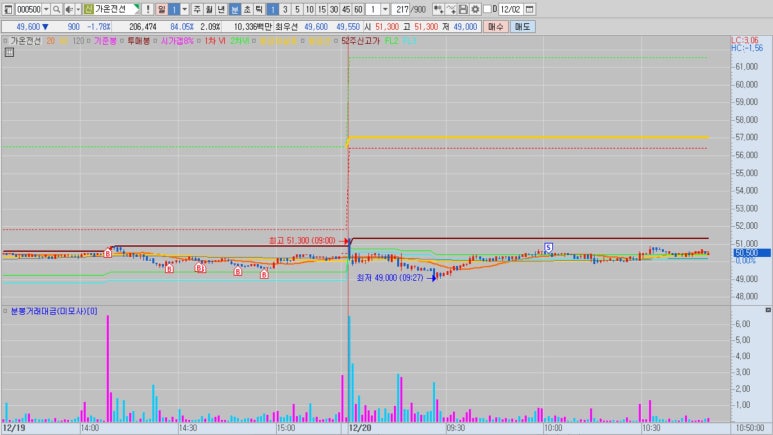Viewport: 773px width, 435px height.
Task: Select the 초 (second) chart period
Action: tap(247, 9)
